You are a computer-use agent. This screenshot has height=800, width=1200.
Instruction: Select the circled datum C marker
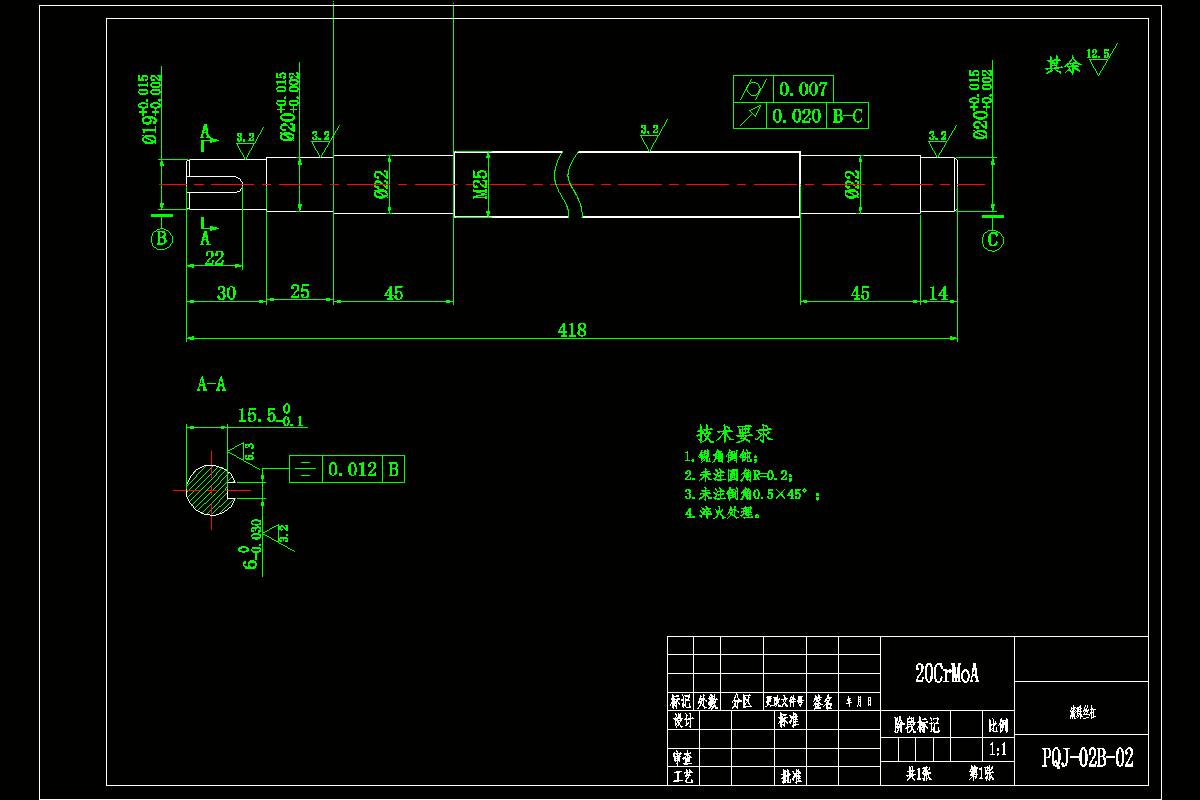coord(992,240)
